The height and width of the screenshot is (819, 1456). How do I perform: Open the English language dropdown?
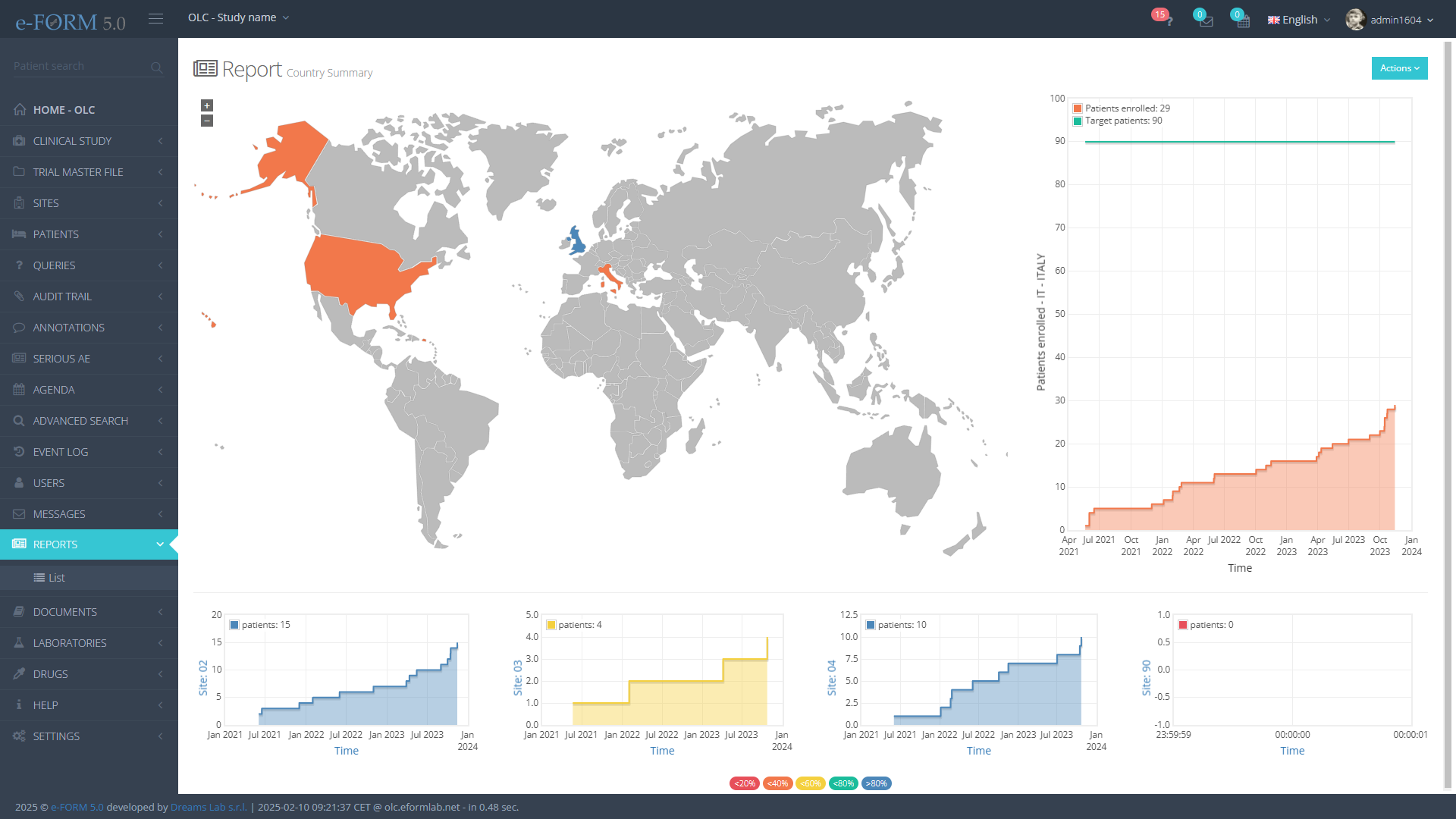[x=1298, y=20]
